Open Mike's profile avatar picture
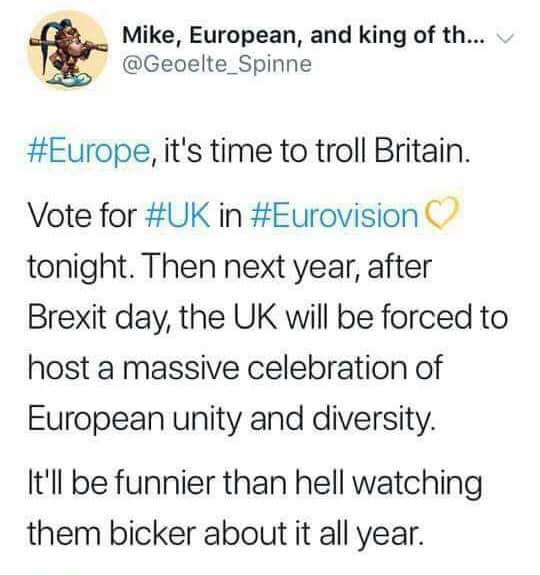Viewport: 540px width, 575px height. [68, 49]
